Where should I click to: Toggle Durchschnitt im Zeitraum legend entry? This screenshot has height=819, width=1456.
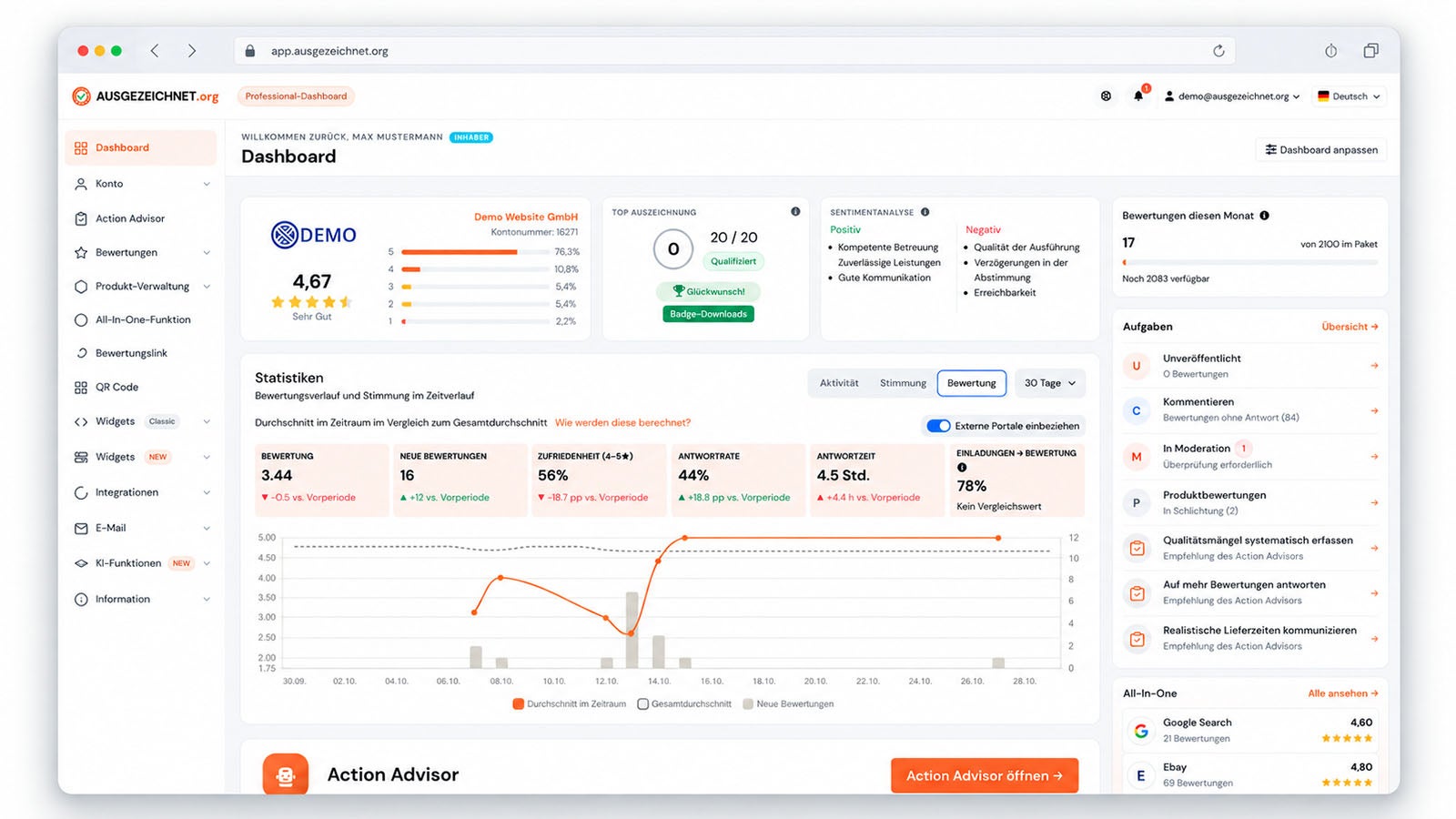tap(570, 703)
